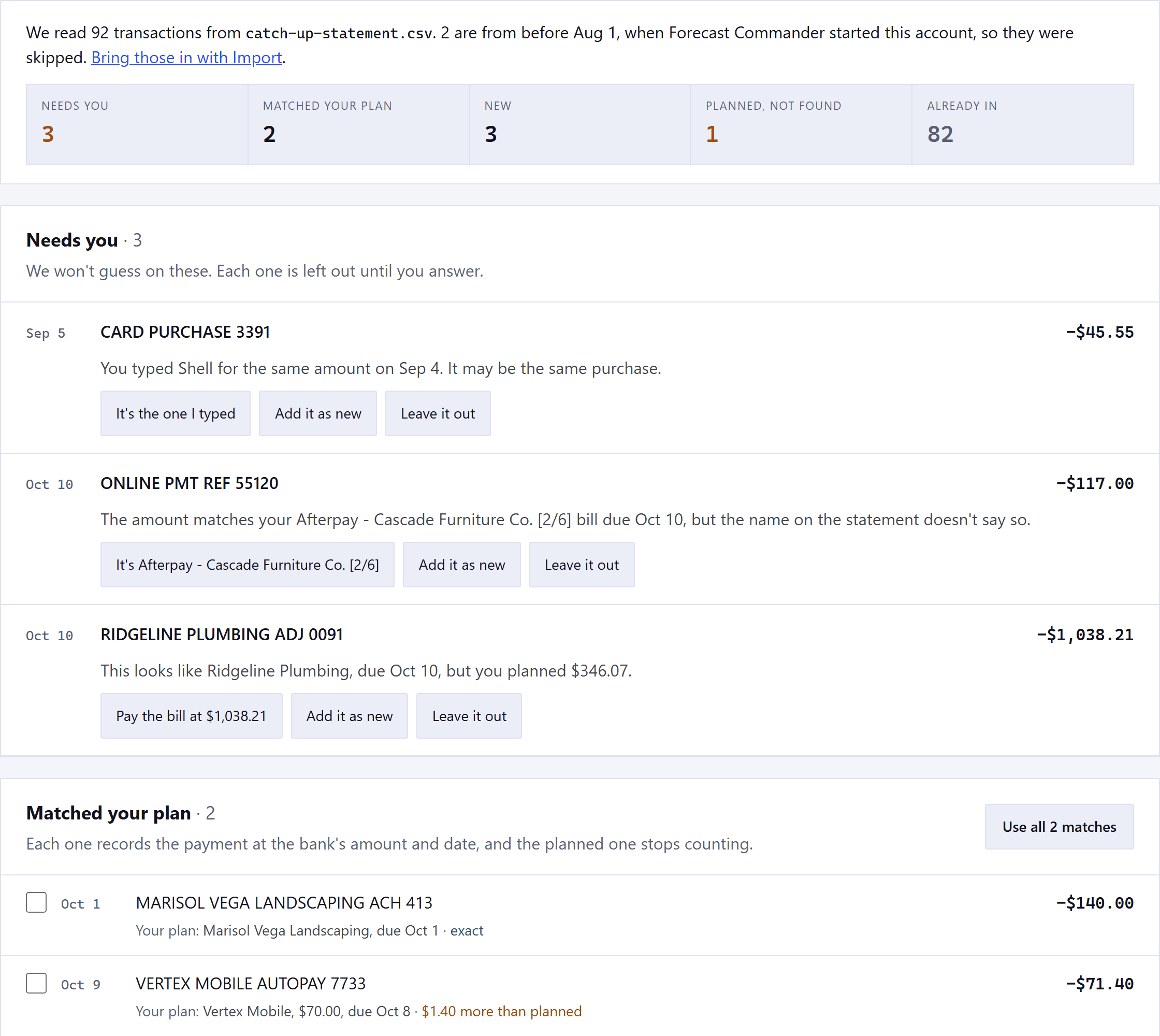
Task: Leave out RIDGELINE PLUMBING ADJ 0091
Action: click(x=469, y=716)
